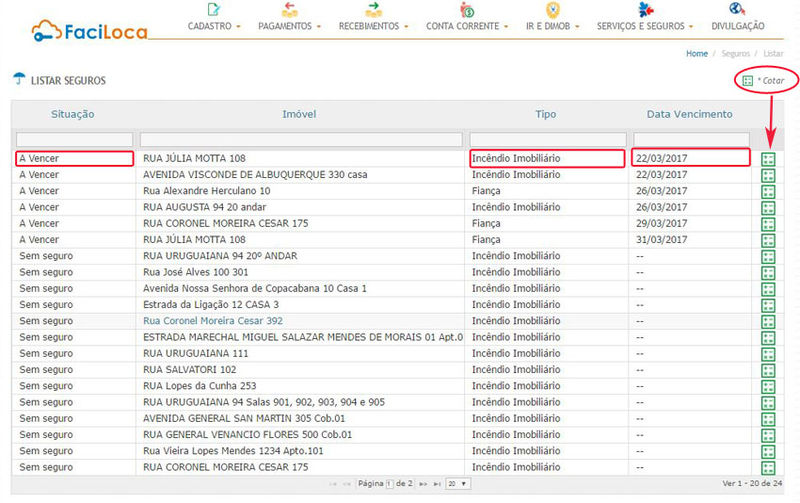This screenshot has width=800, height=503.
Task: Expand the Pagamentos menu
Action: point(289,26)
